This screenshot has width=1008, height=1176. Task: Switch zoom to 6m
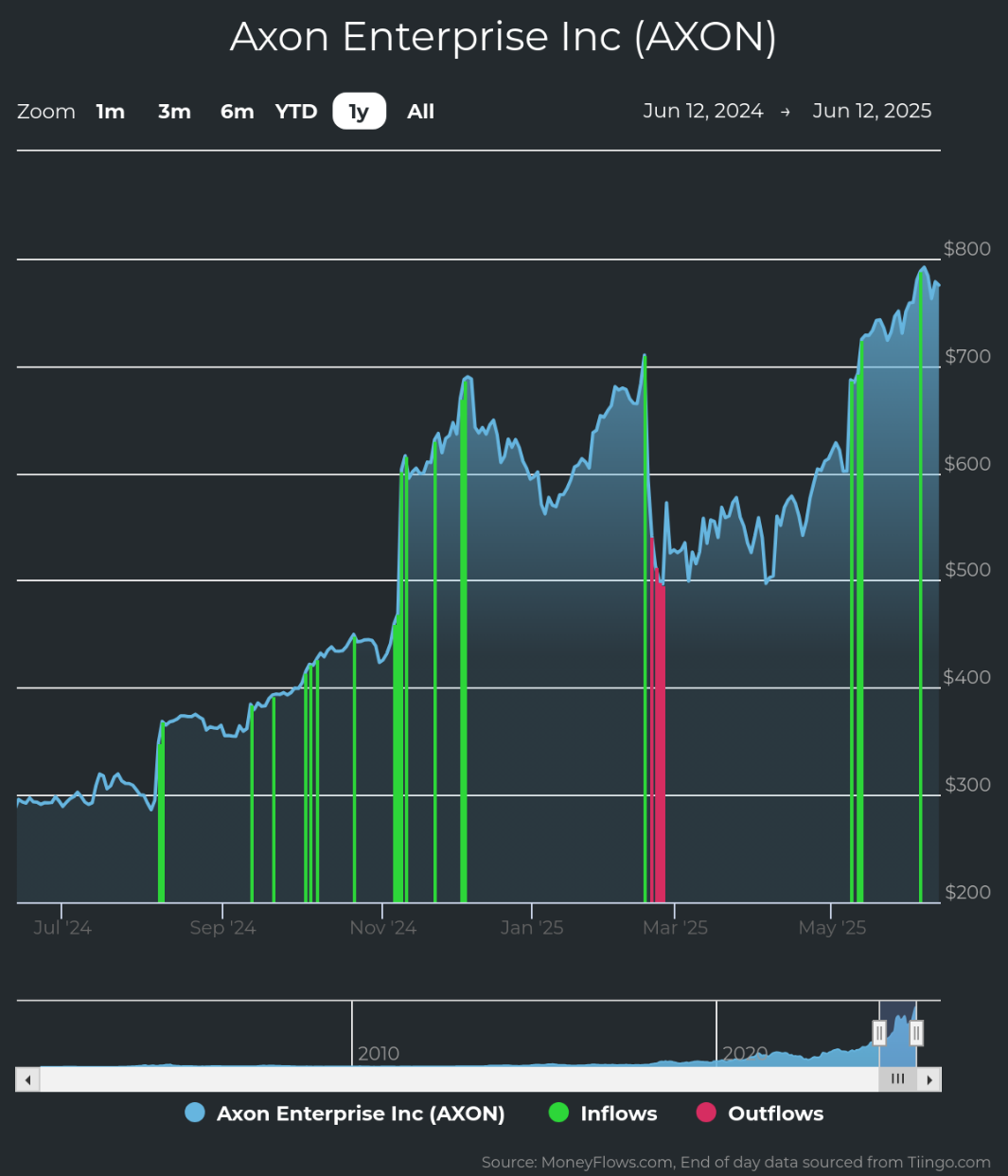238,112
